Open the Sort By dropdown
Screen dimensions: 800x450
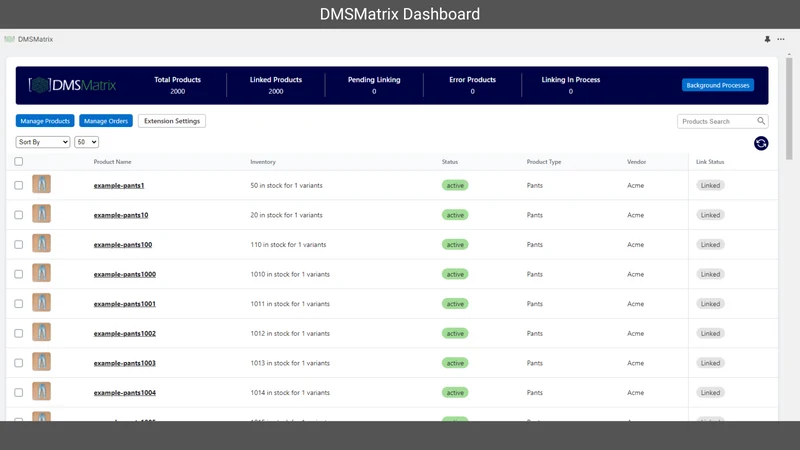click(43, 142)
